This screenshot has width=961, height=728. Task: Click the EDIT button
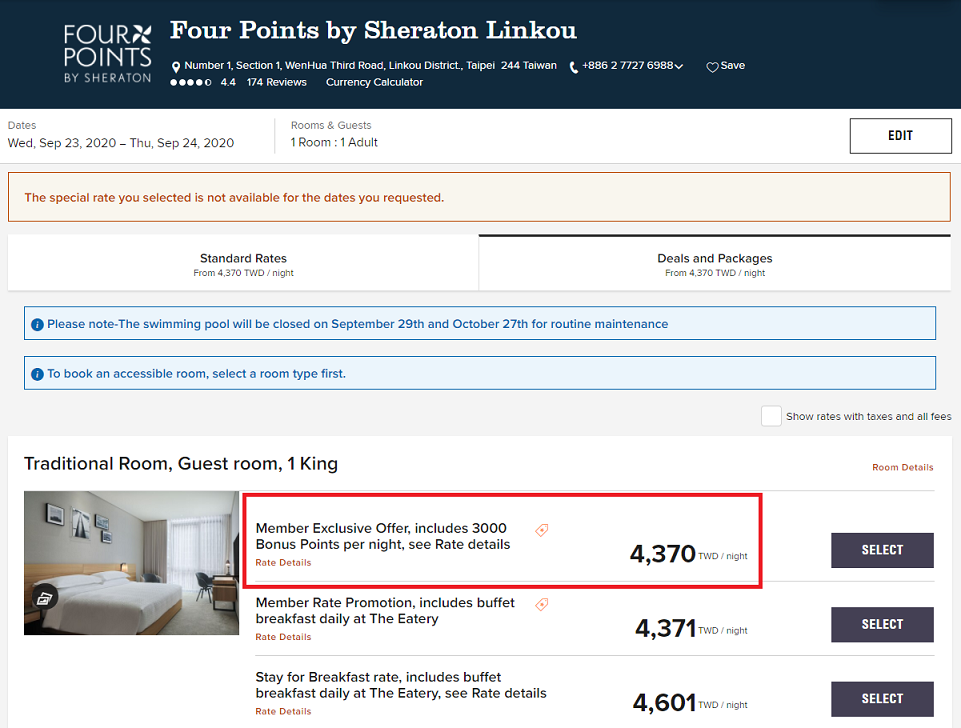click(900, 135)
